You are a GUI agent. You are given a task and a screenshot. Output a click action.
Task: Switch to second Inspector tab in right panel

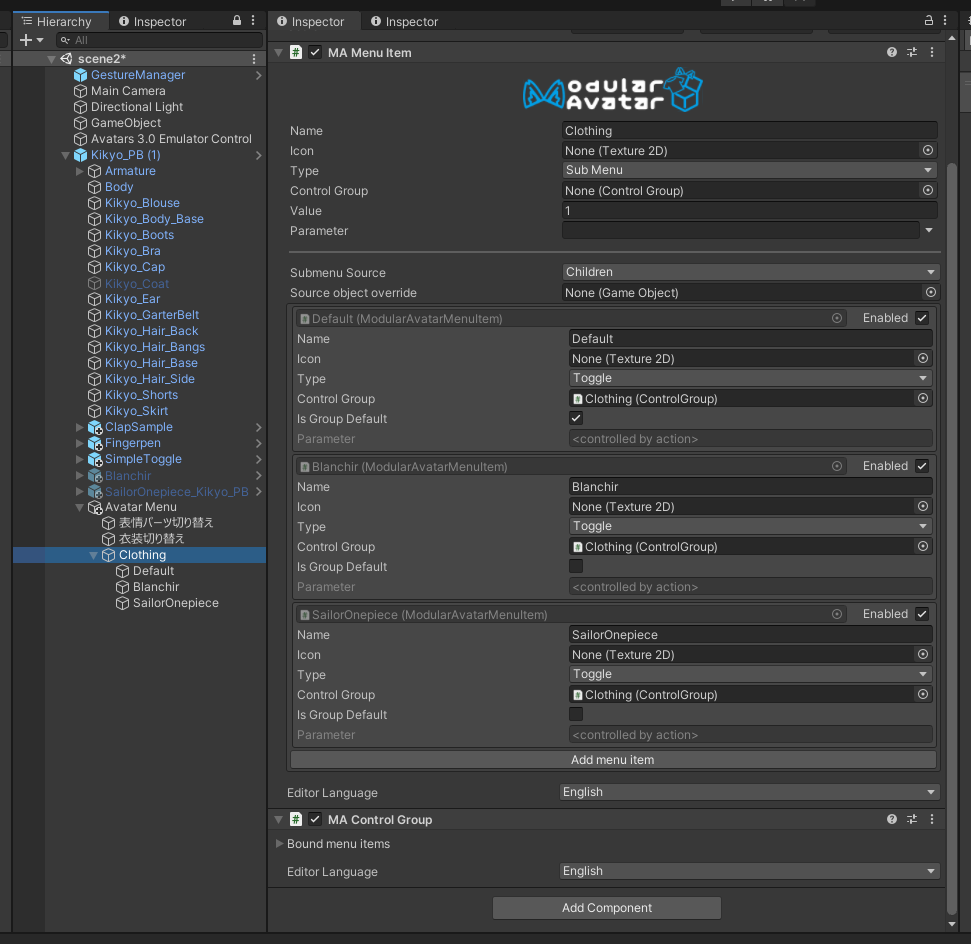405,22
